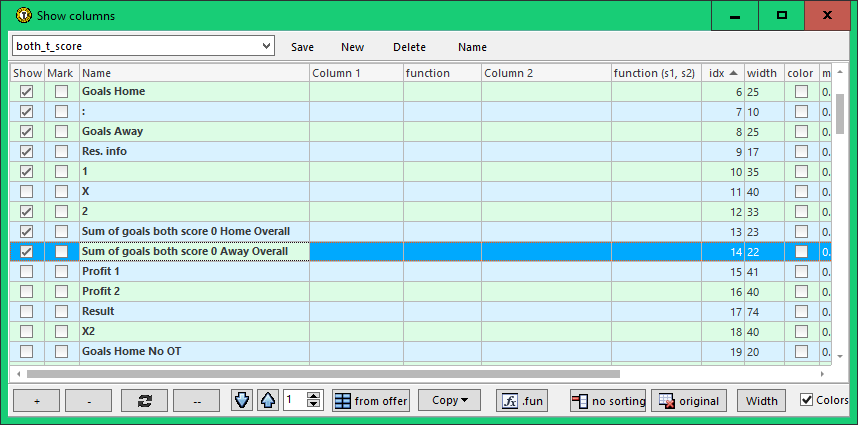Open the .fun function button
Image resolution: width=858 pixels, height=425 pixels.
pos(524,401)
